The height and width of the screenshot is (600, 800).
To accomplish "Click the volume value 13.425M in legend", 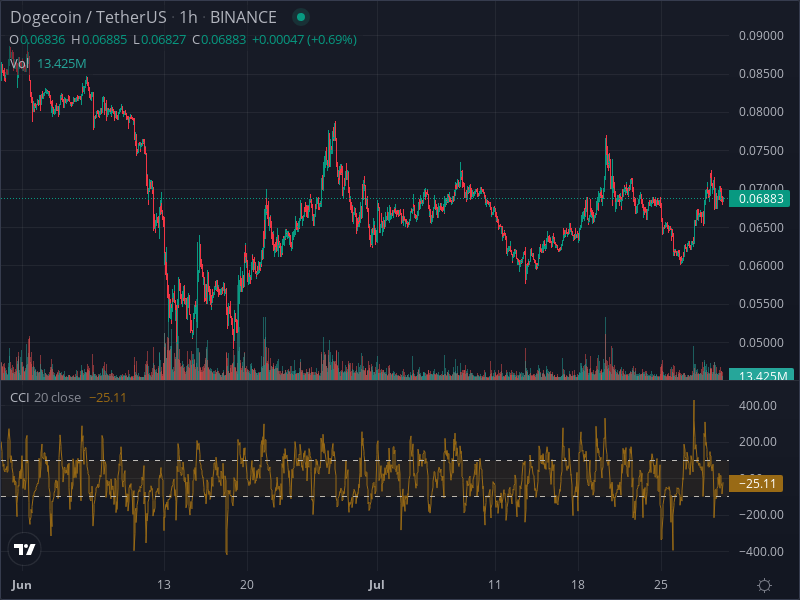I will coord(62,64).
